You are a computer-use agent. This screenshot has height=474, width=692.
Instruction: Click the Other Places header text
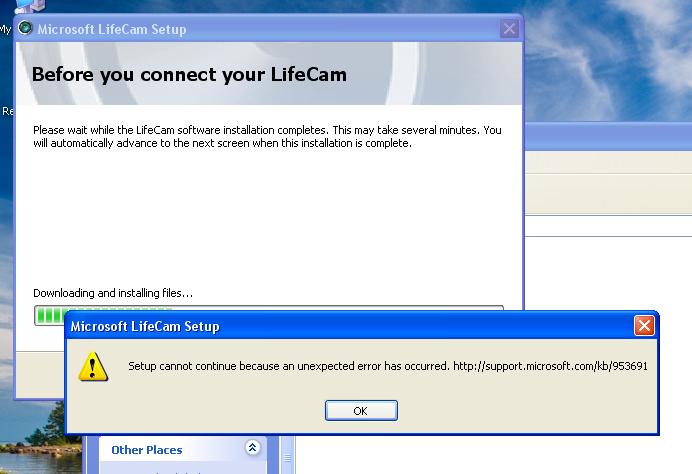[147, 450]
